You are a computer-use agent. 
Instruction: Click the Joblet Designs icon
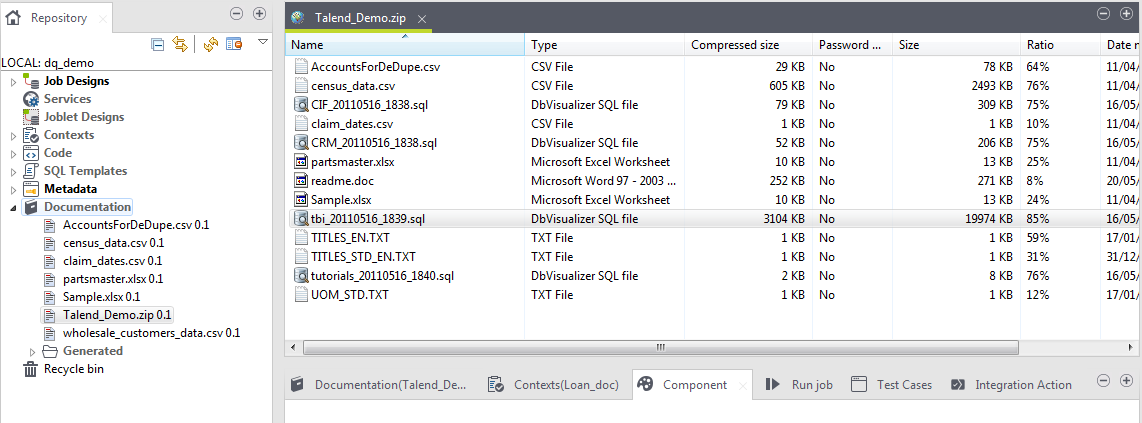click(x=31, y=117)
